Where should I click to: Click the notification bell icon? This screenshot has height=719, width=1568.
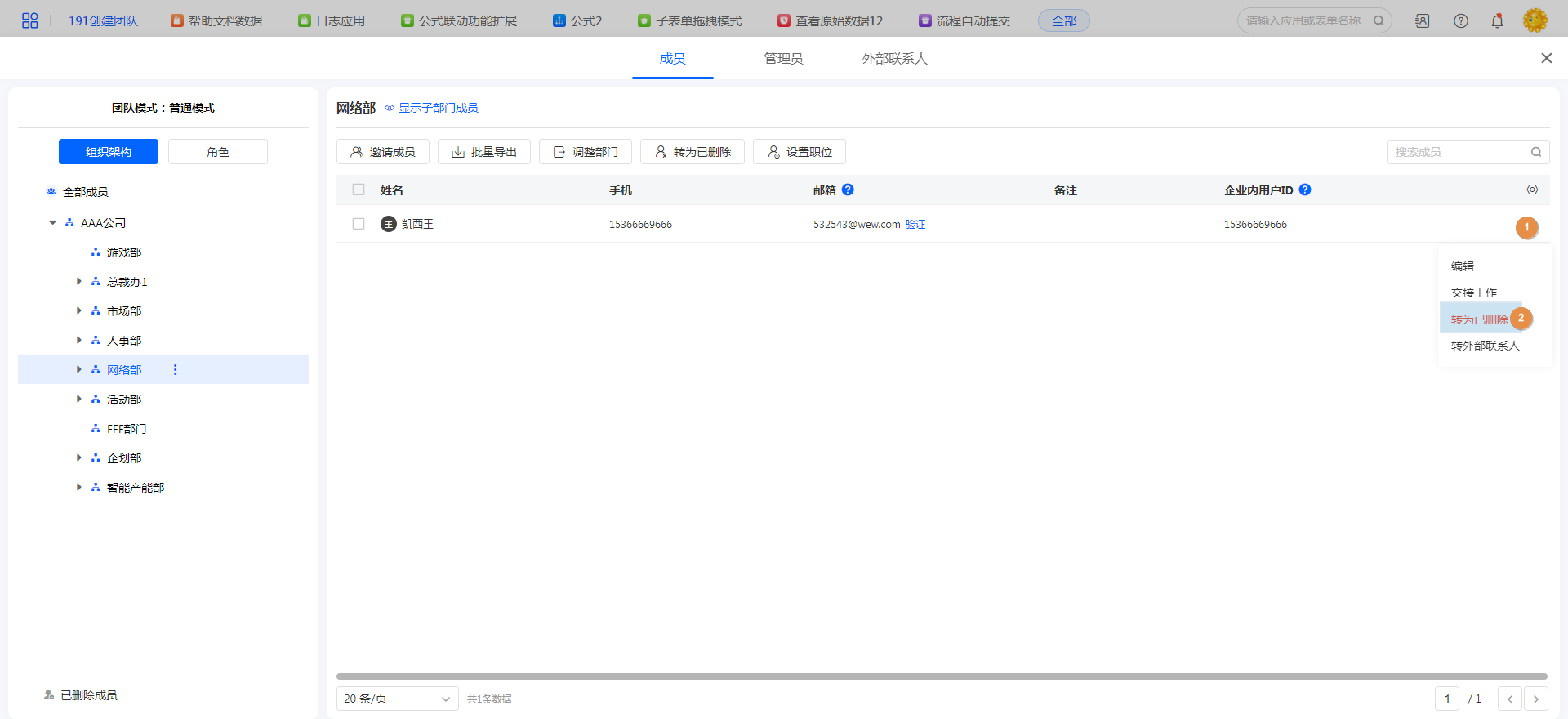1497,20
